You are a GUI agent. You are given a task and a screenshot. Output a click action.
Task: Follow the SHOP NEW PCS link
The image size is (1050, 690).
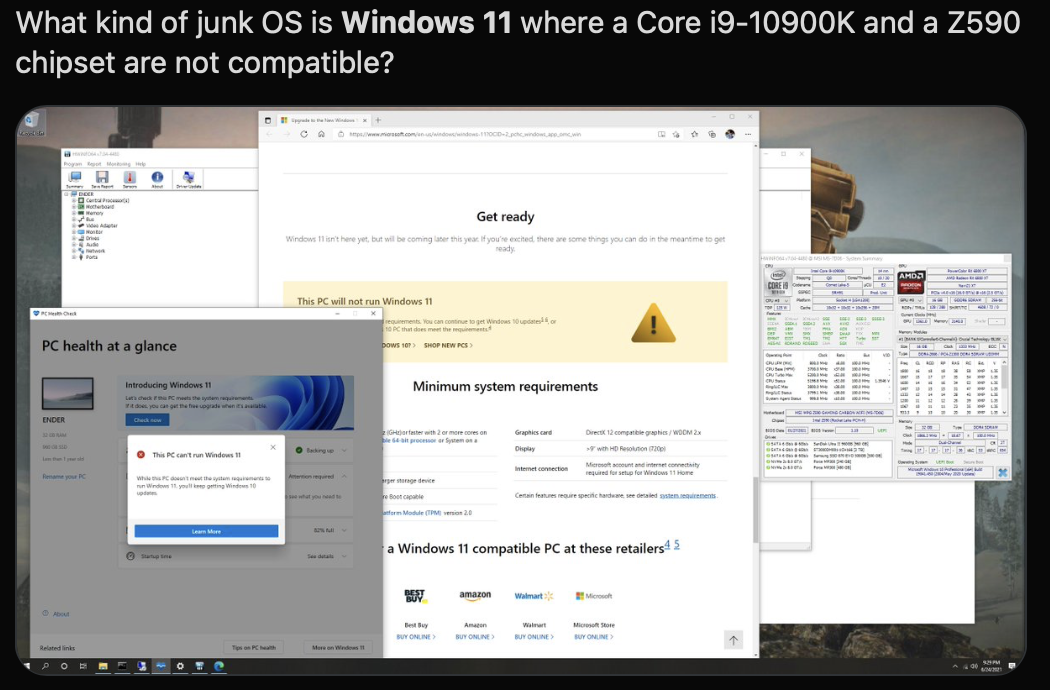[448, 346]
